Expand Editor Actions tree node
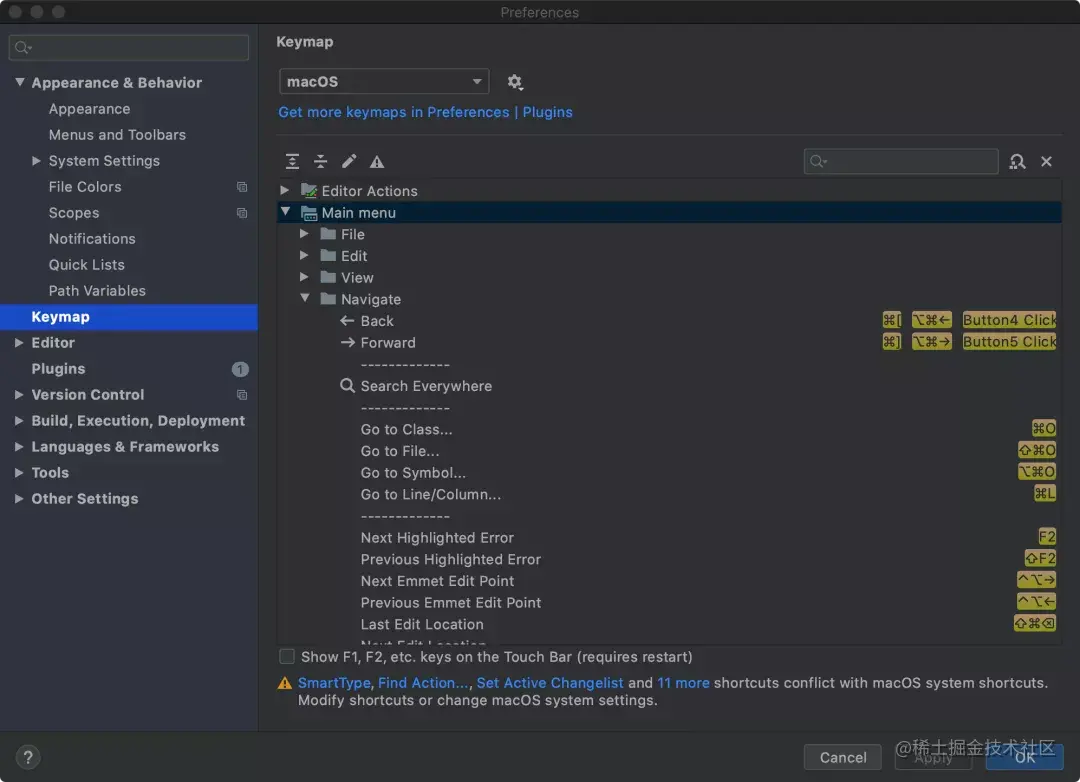The width and height of the screenshot is (1080, 782). coord(284,189)
